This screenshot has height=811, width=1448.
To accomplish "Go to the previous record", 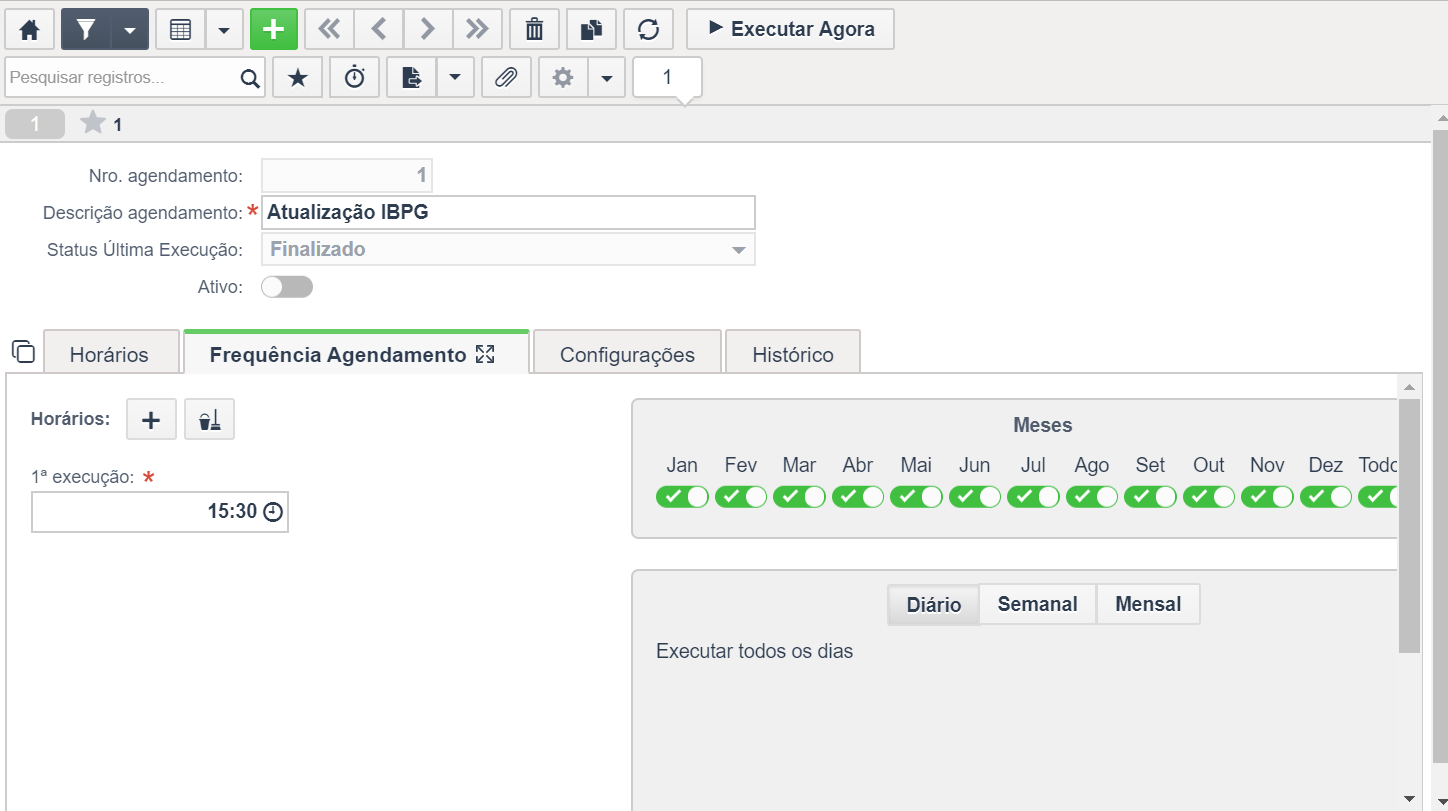I will point(378,30).
